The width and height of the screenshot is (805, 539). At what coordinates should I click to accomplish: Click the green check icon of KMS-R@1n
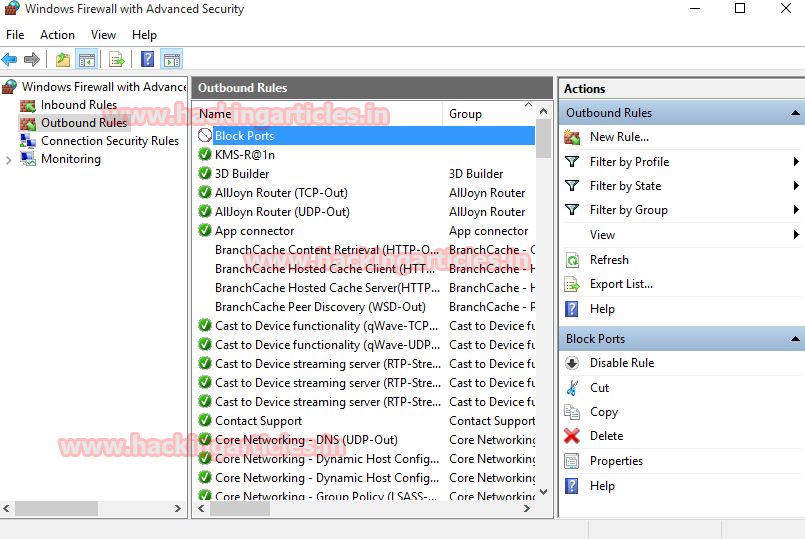(x=205, y=155)
